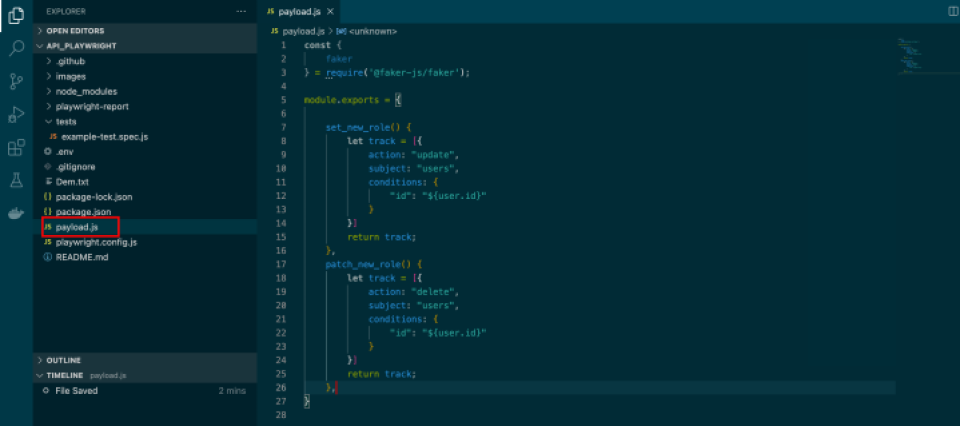Collapse the tests folder

145,121
